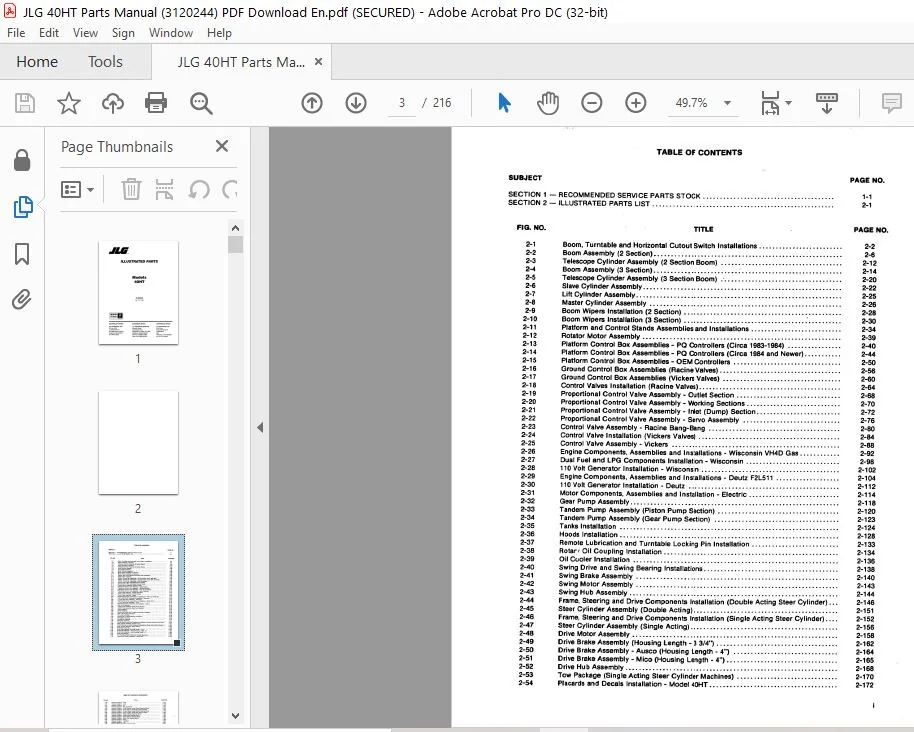
Task: Switch to the Tools tab
Action: click(105, 62)
